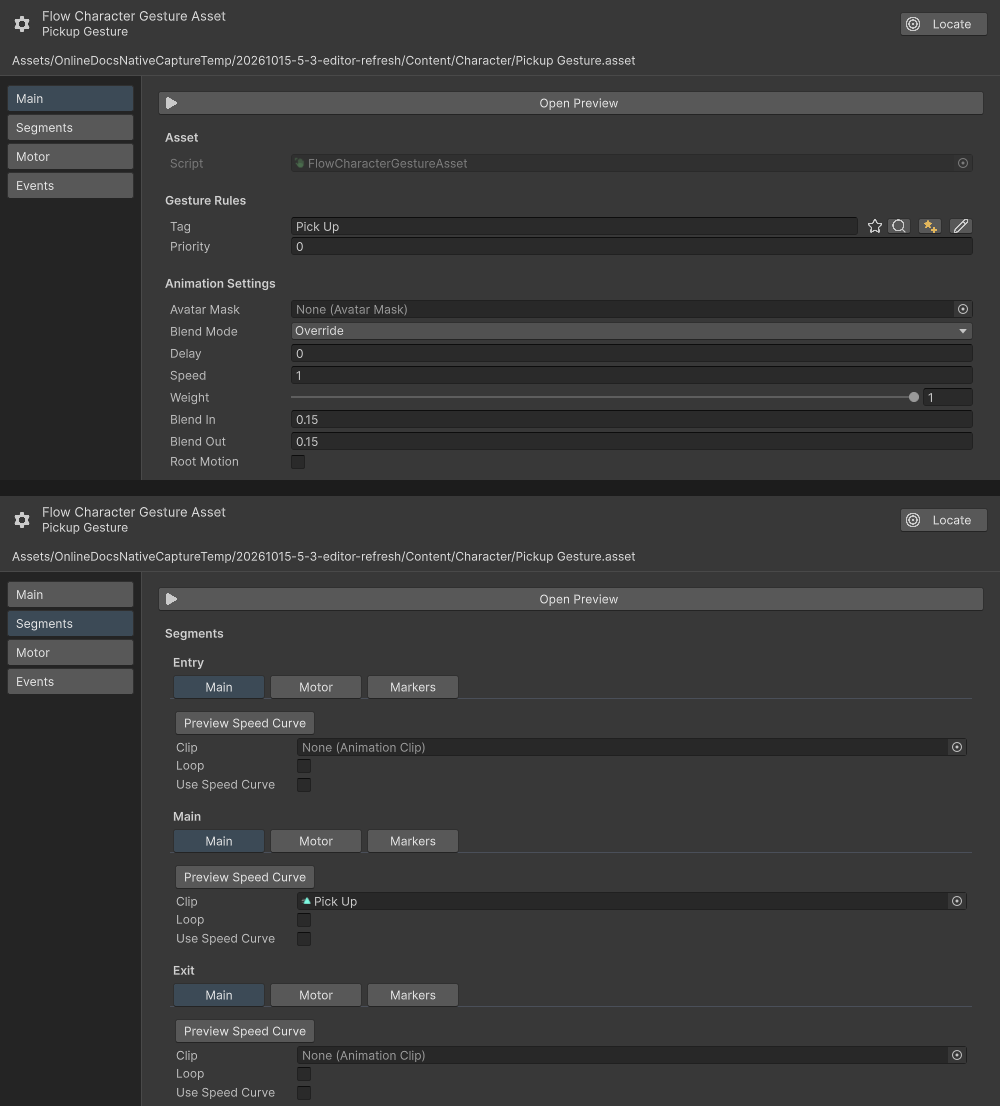Click the Weight slider handle
The height and width of the screenshot is (1106, 1000).
pyautogui.click(x=914, y=397)
